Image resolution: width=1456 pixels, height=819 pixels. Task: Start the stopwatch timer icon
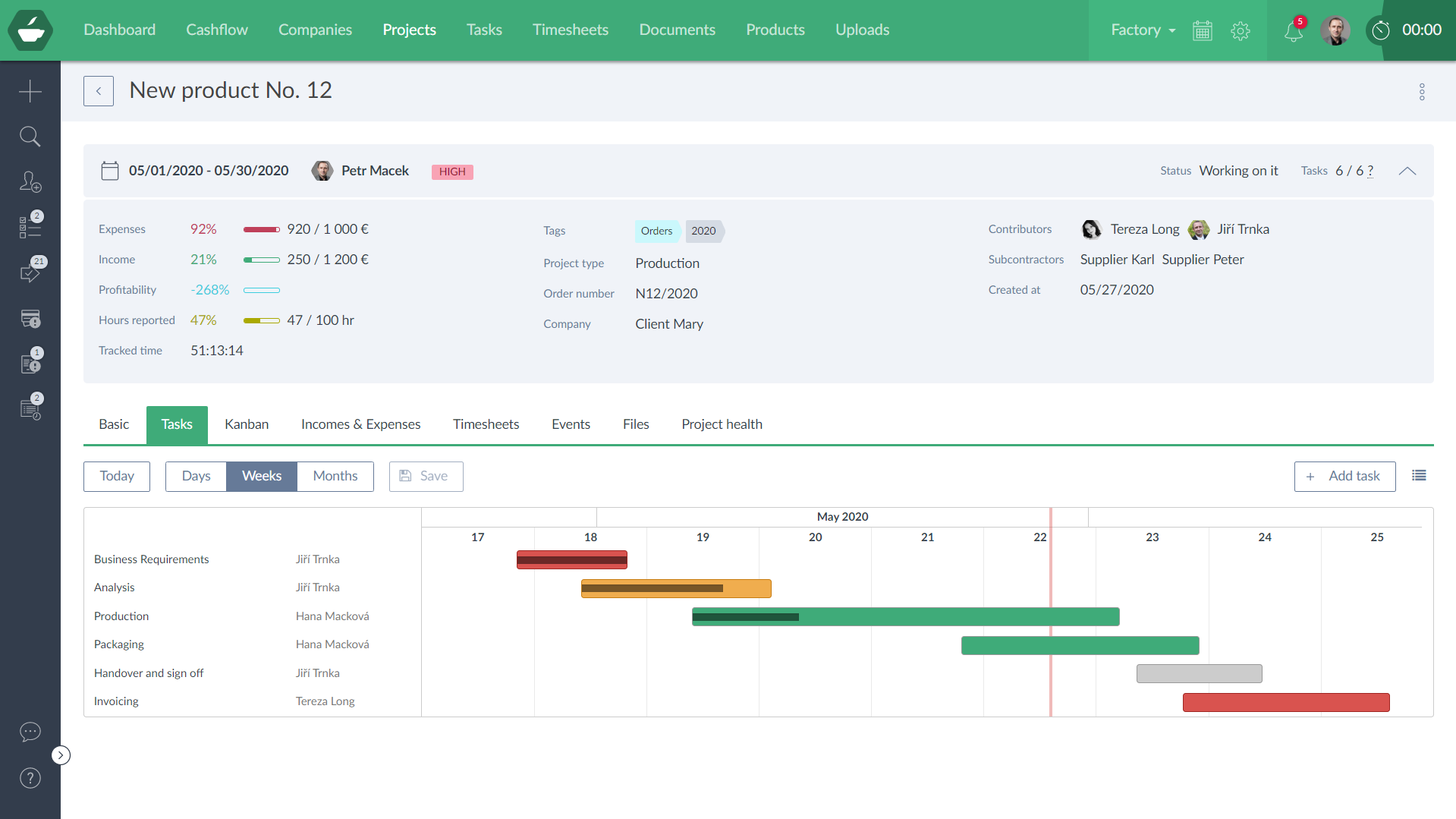coord(1381,30)
